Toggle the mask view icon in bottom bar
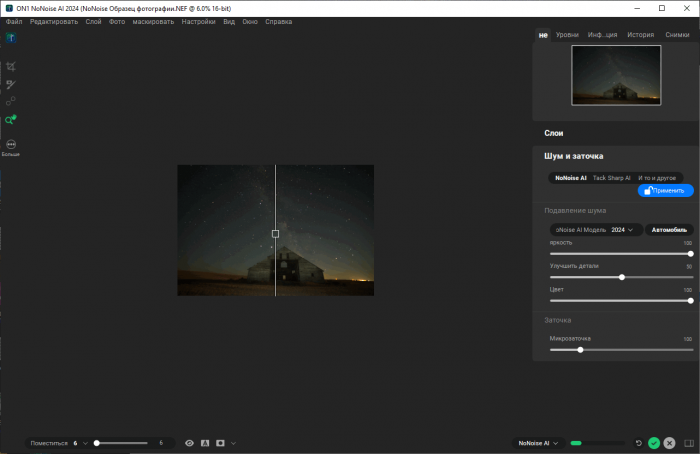 click(221, 442)
